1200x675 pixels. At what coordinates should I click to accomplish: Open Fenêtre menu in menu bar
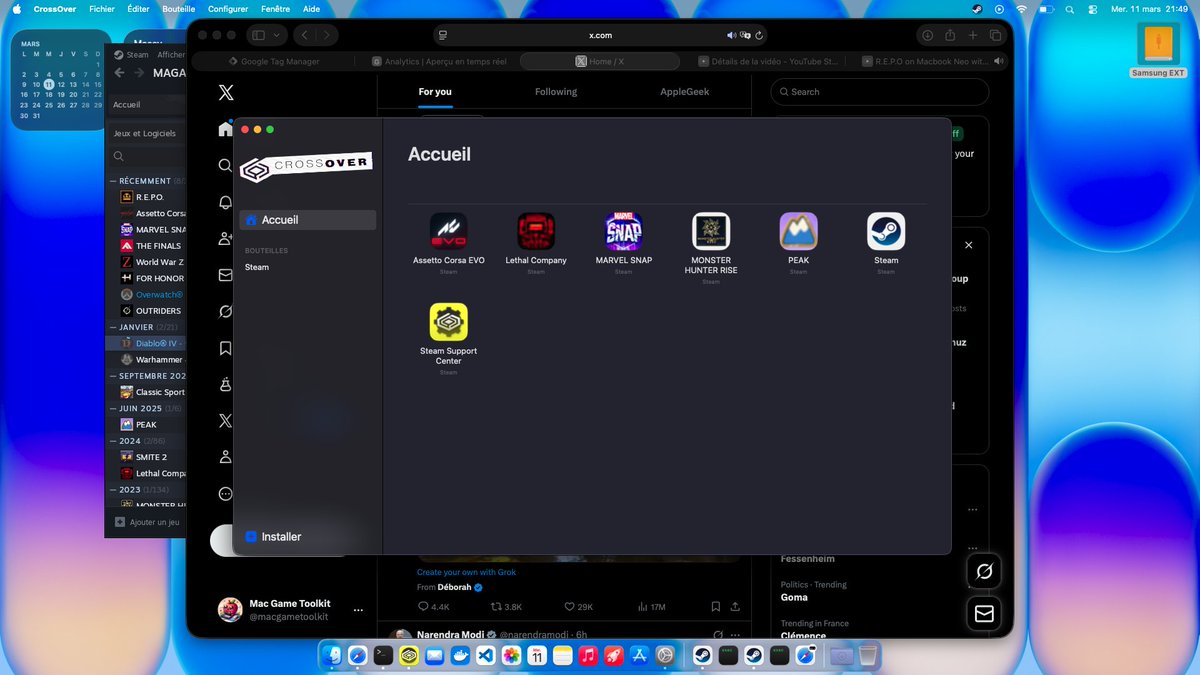(275, 8)
